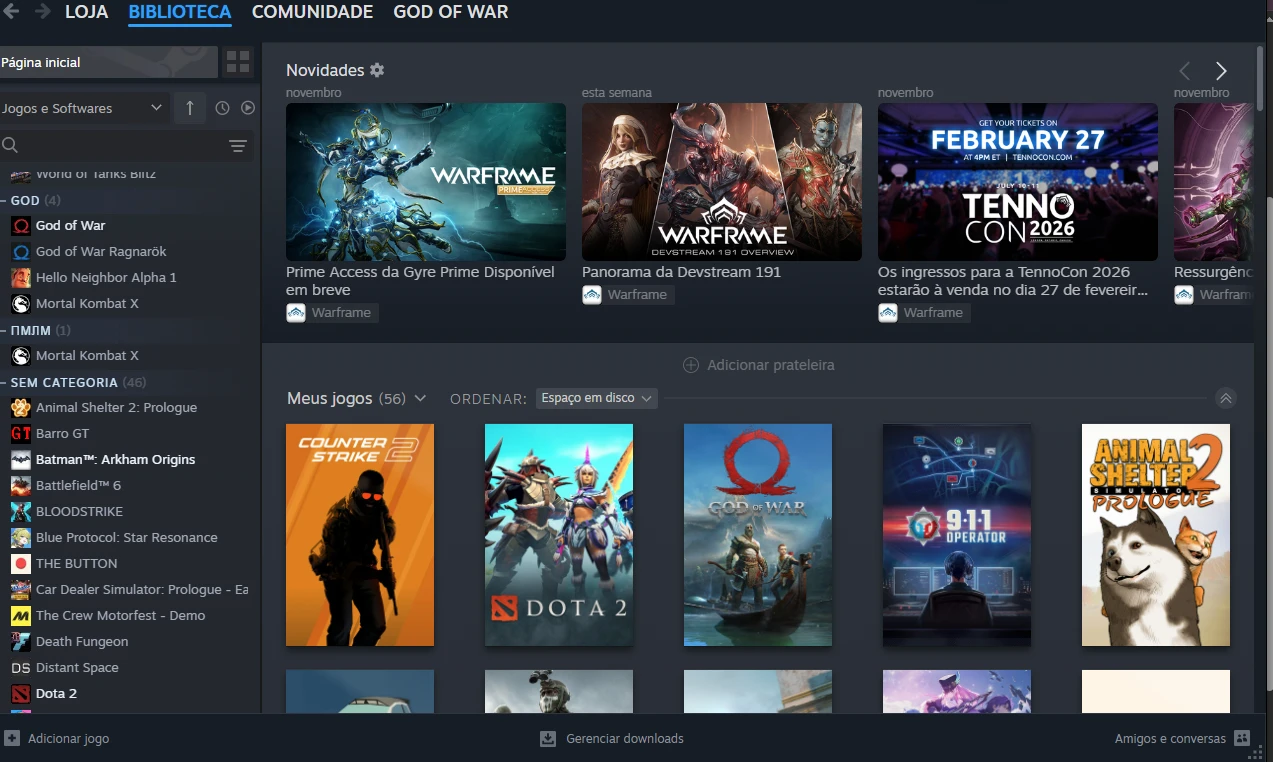Go to next news with right arrow
Image resolution: width=1273 pixels, height=762 pixels.
coord(1221,71)
